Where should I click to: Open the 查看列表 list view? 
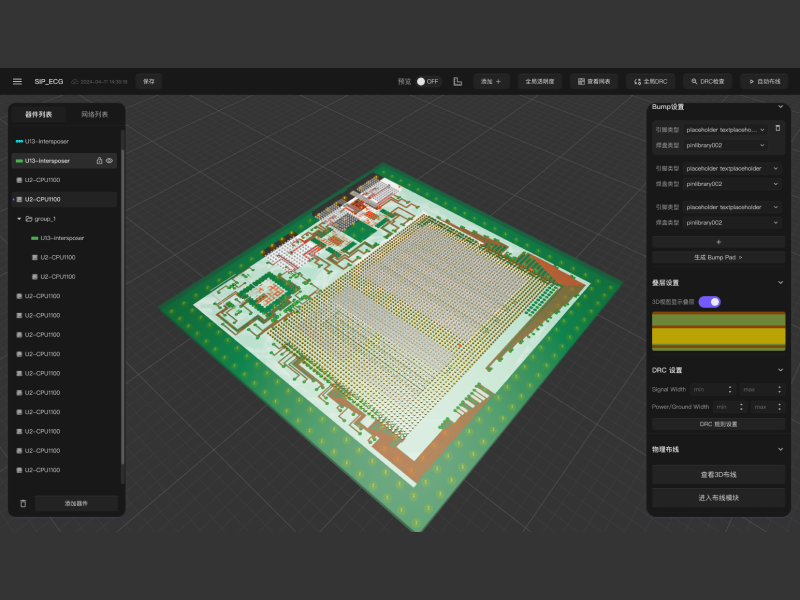[x=595, y=81]
